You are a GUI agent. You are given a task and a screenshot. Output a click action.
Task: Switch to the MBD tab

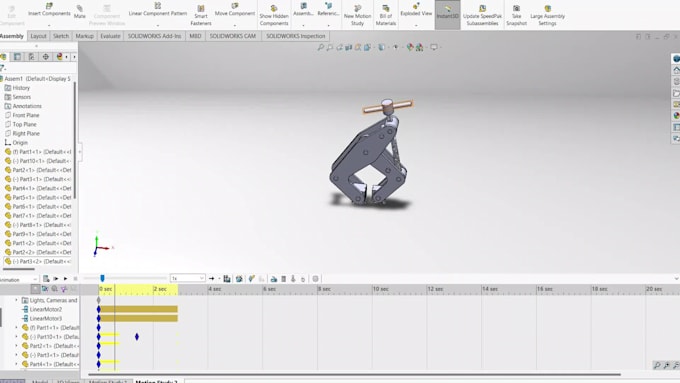[195, 36]
